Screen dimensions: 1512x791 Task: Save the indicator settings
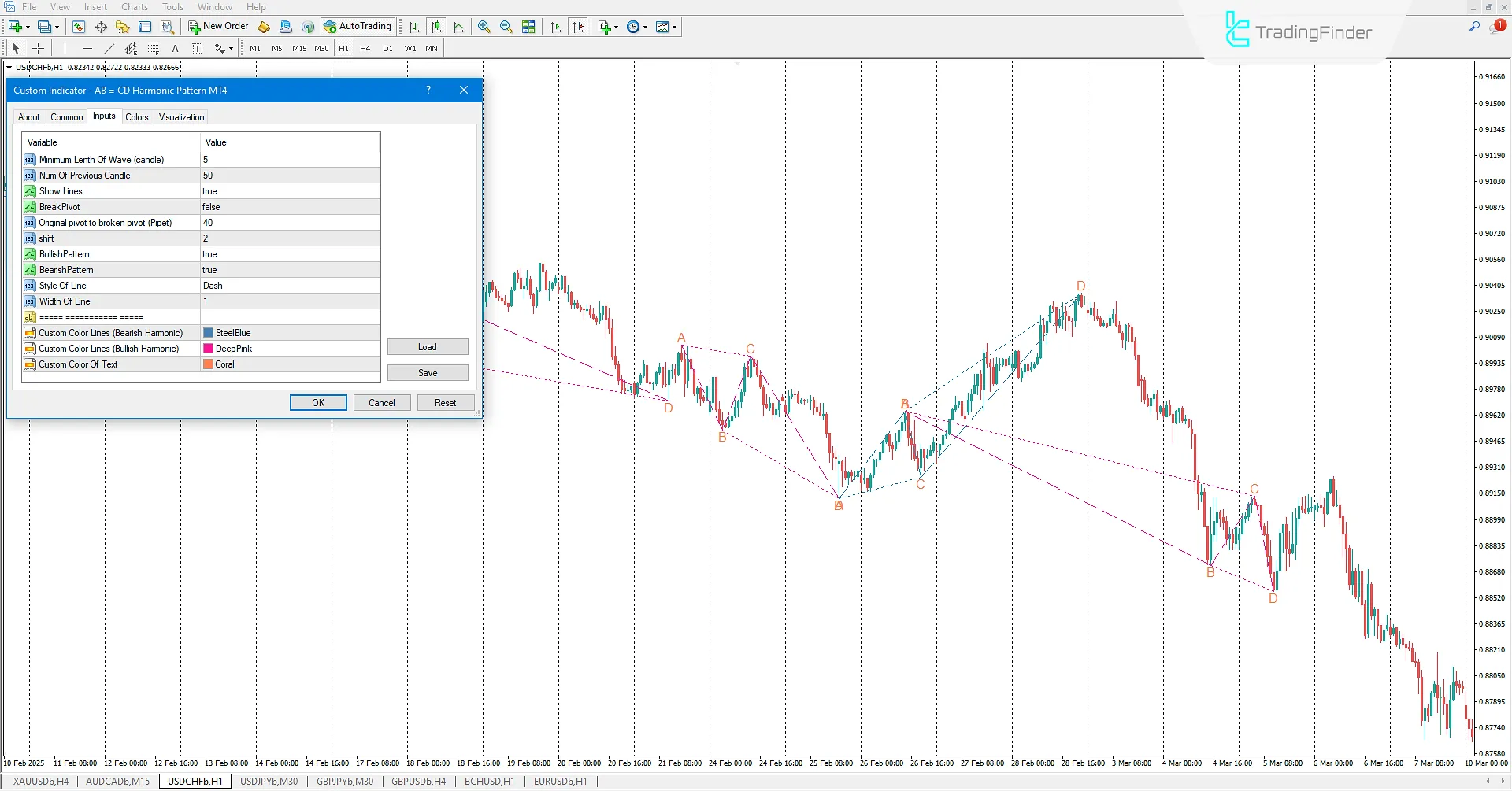[428, 372]
